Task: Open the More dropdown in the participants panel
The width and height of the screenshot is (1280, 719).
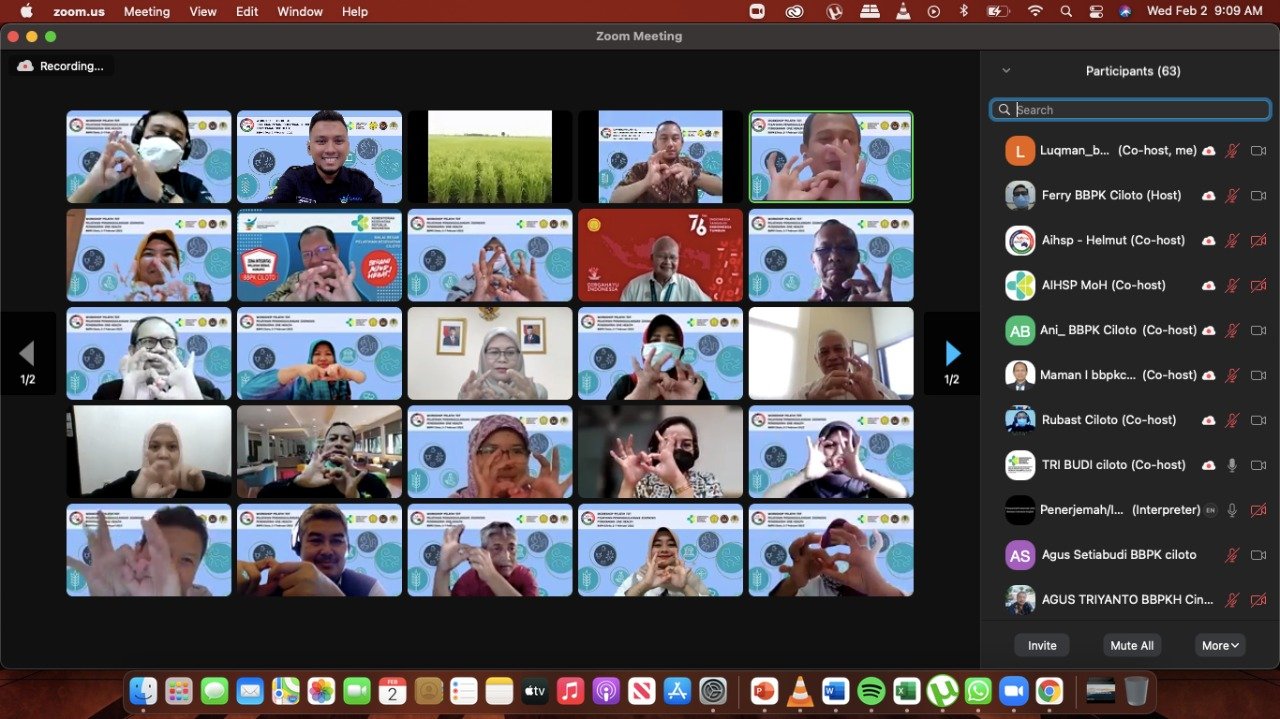Action: coord(1220,646)
